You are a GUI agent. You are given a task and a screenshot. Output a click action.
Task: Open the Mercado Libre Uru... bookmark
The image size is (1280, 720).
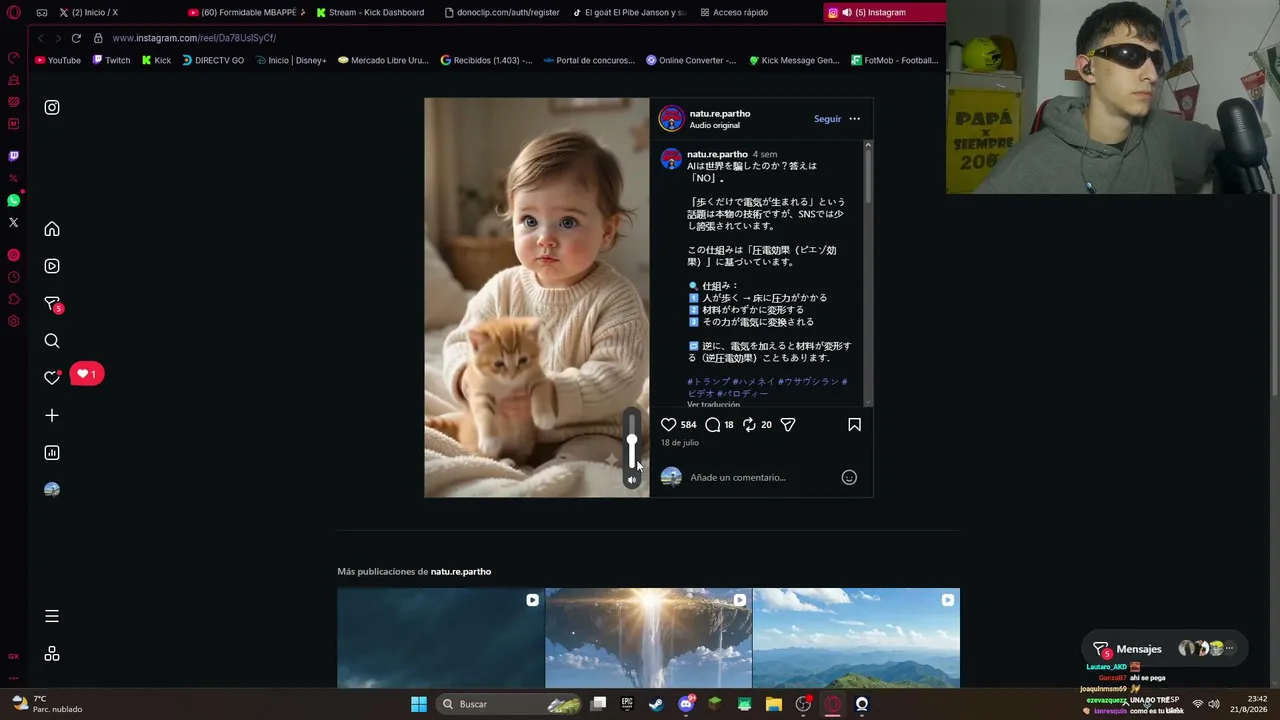(x=383, y=60)
